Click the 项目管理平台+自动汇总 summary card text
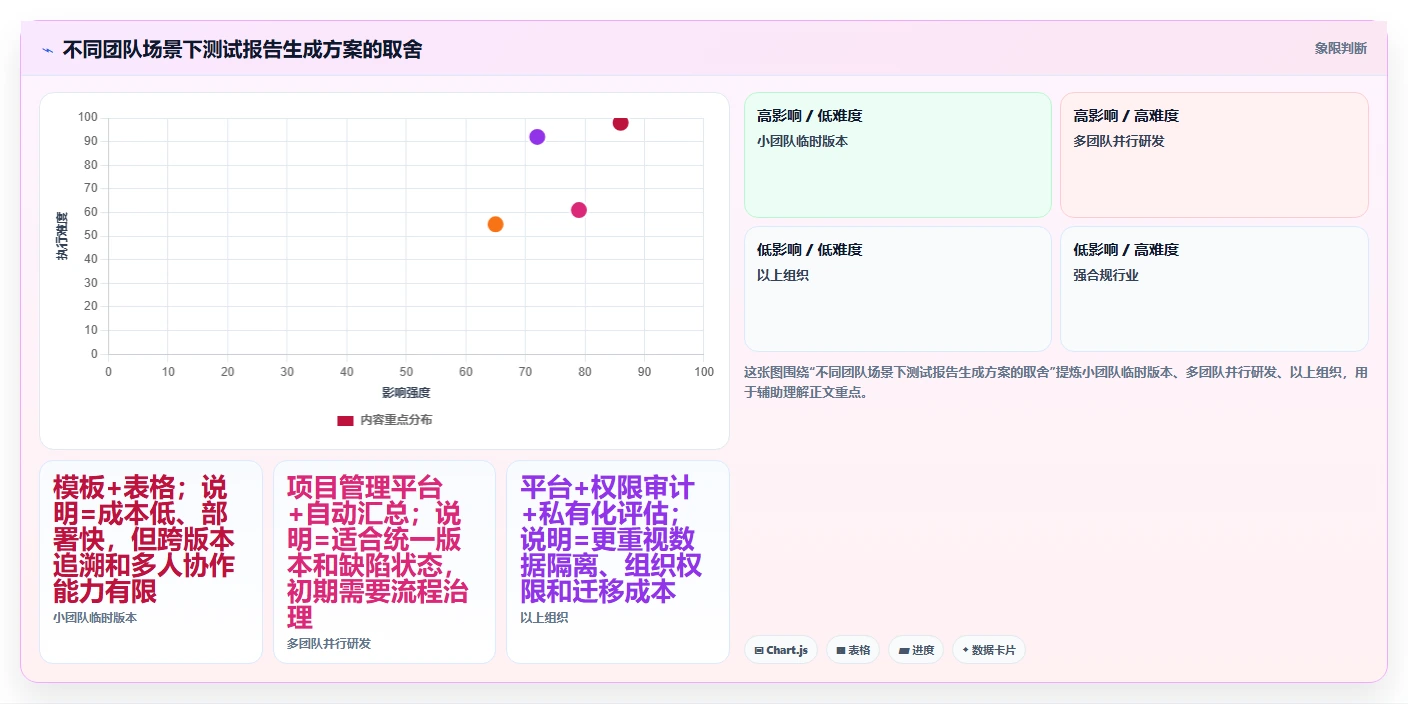This screenshot has height=704, width=1408. (378, 553)
